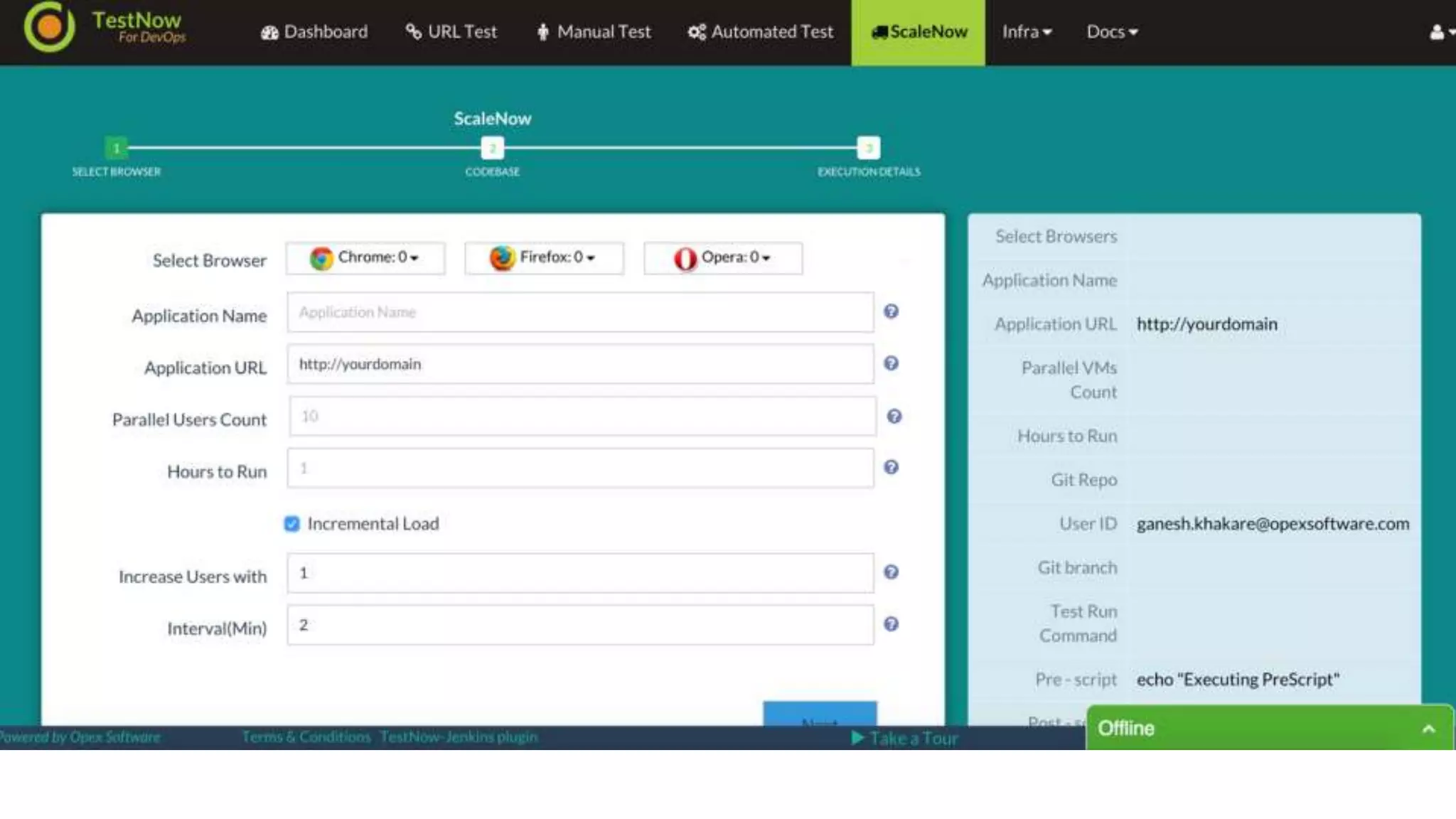Click the Take a Tour link

pos(905,739)
